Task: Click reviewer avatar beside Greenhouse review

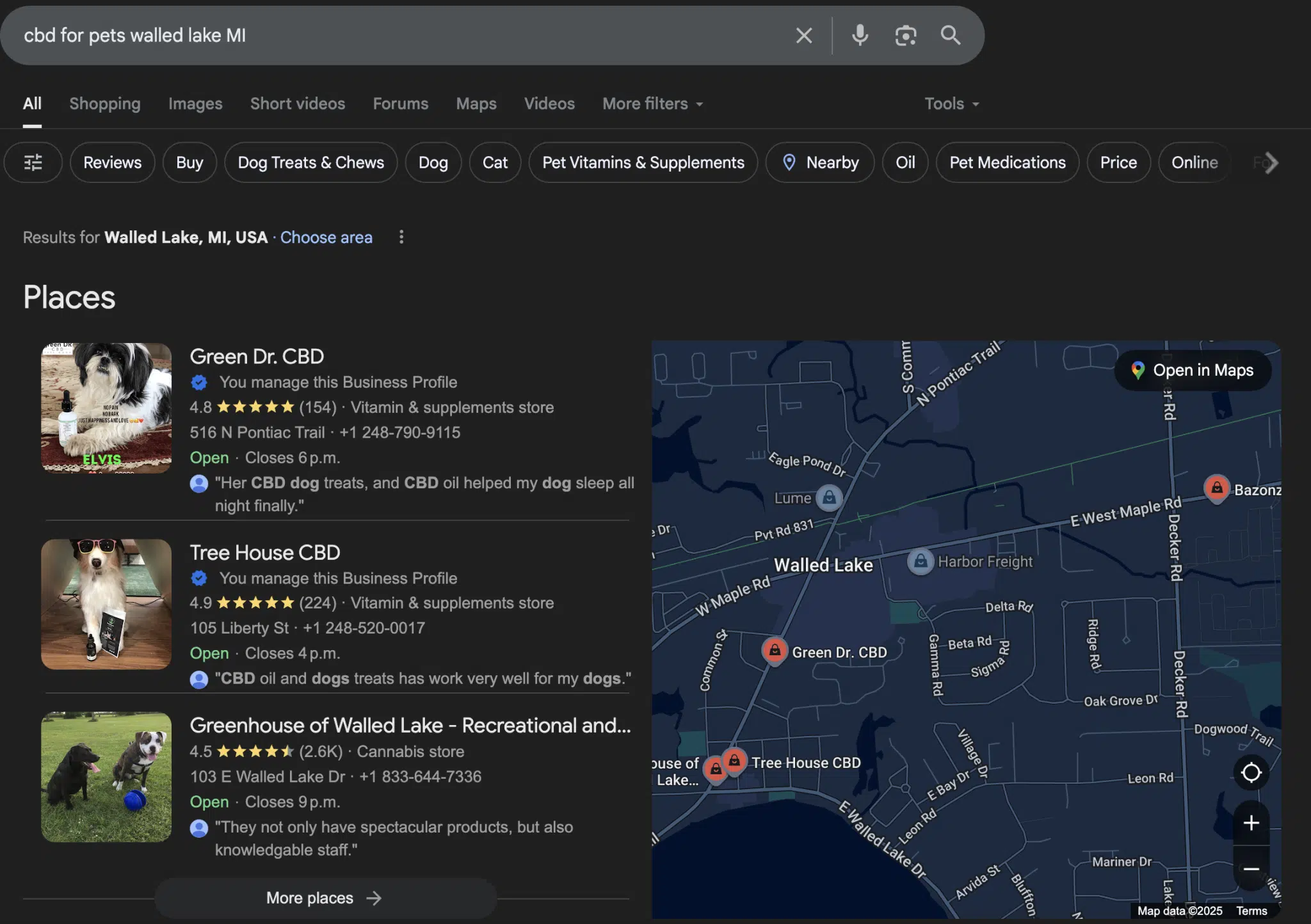Action: coord(199,827)
